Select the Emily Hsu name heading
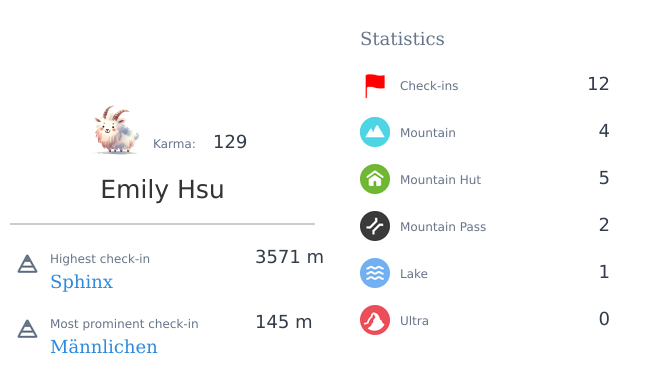650x385 pixels. coord(162,189)
